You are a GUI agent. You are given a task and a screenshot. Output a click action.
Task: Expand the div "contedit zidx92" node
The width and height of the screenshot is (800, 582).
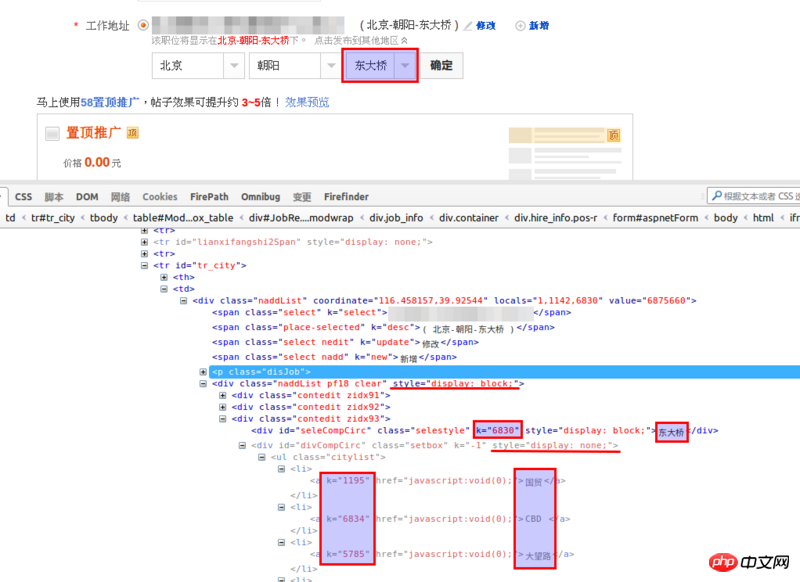[222, 407]
